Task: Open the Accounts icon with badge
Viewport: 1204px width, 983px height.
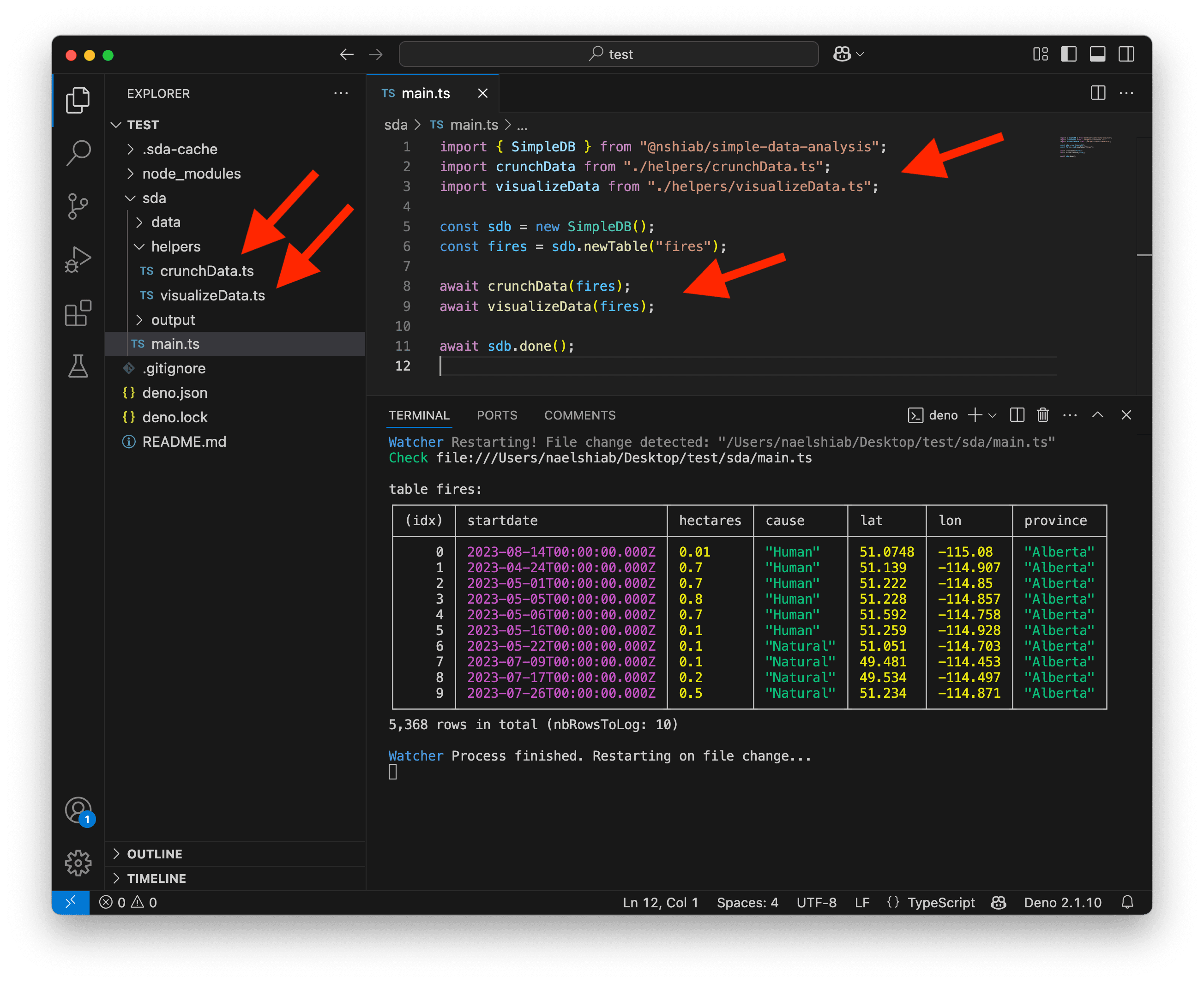Action: 79,810
